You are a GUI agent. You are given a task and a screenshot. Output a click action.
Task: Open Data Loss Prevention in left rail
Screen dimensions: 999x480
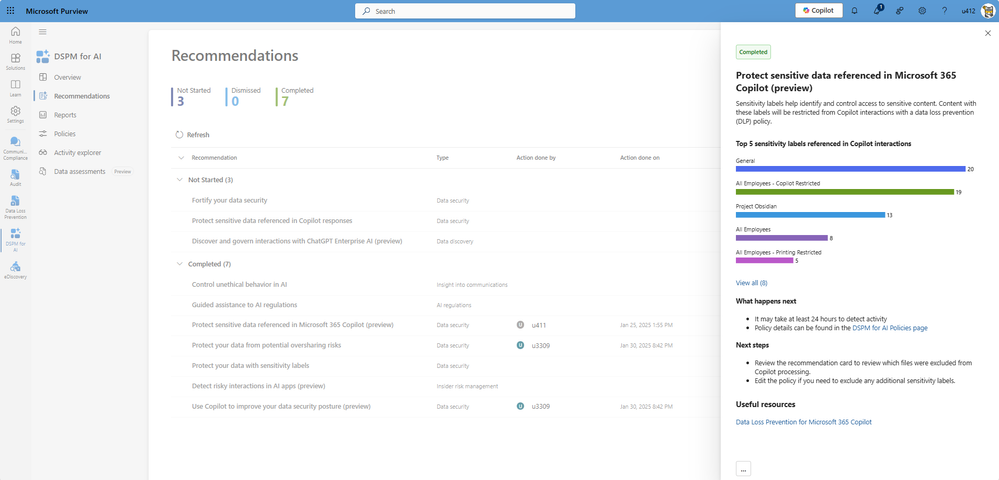pos(15,207)
